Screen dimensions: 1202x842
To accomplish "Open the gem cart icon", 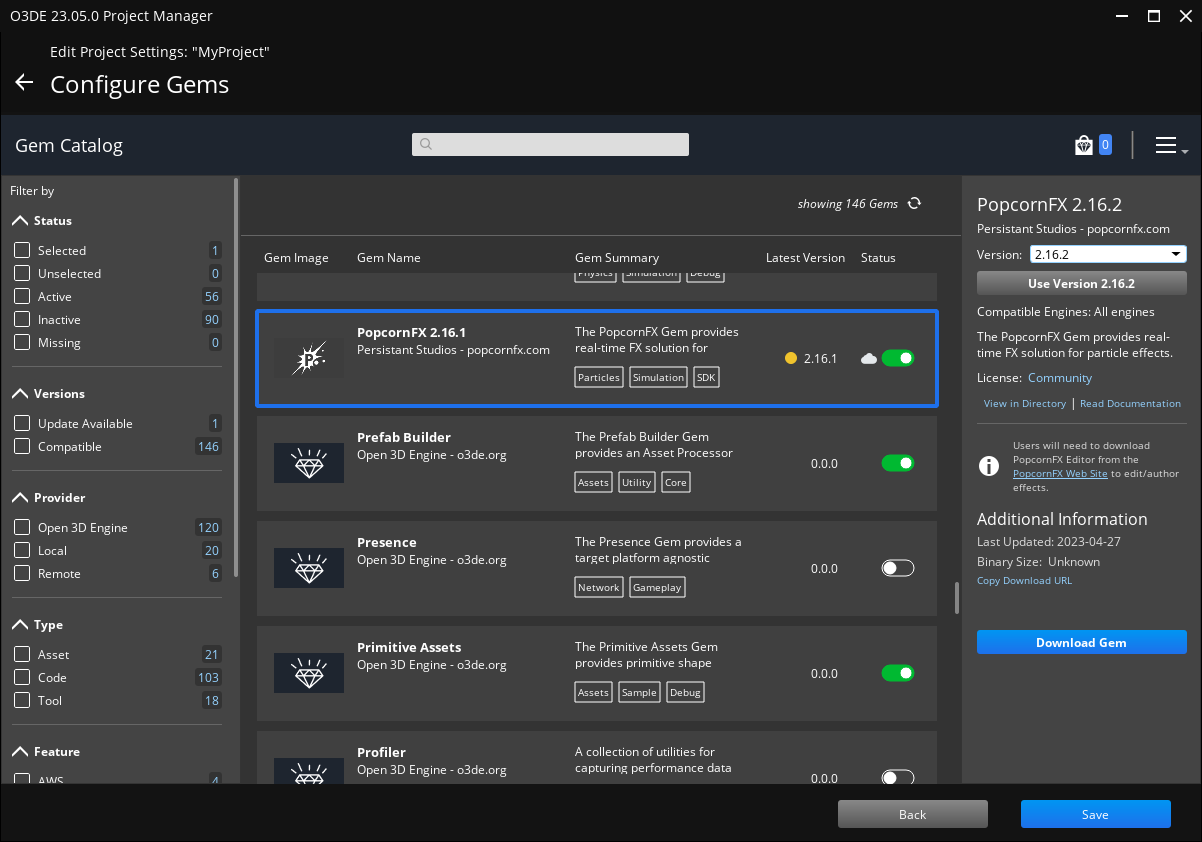I will coord(1084,146).
